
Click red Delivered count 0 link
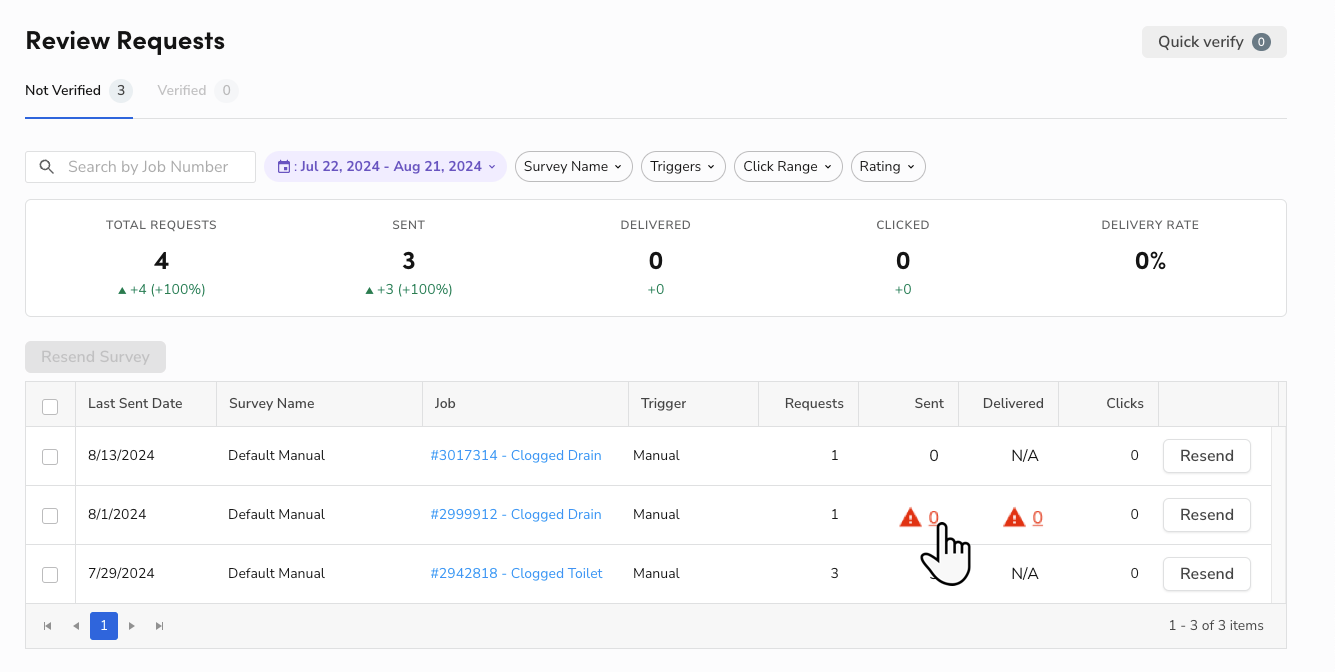point(1038,517)
